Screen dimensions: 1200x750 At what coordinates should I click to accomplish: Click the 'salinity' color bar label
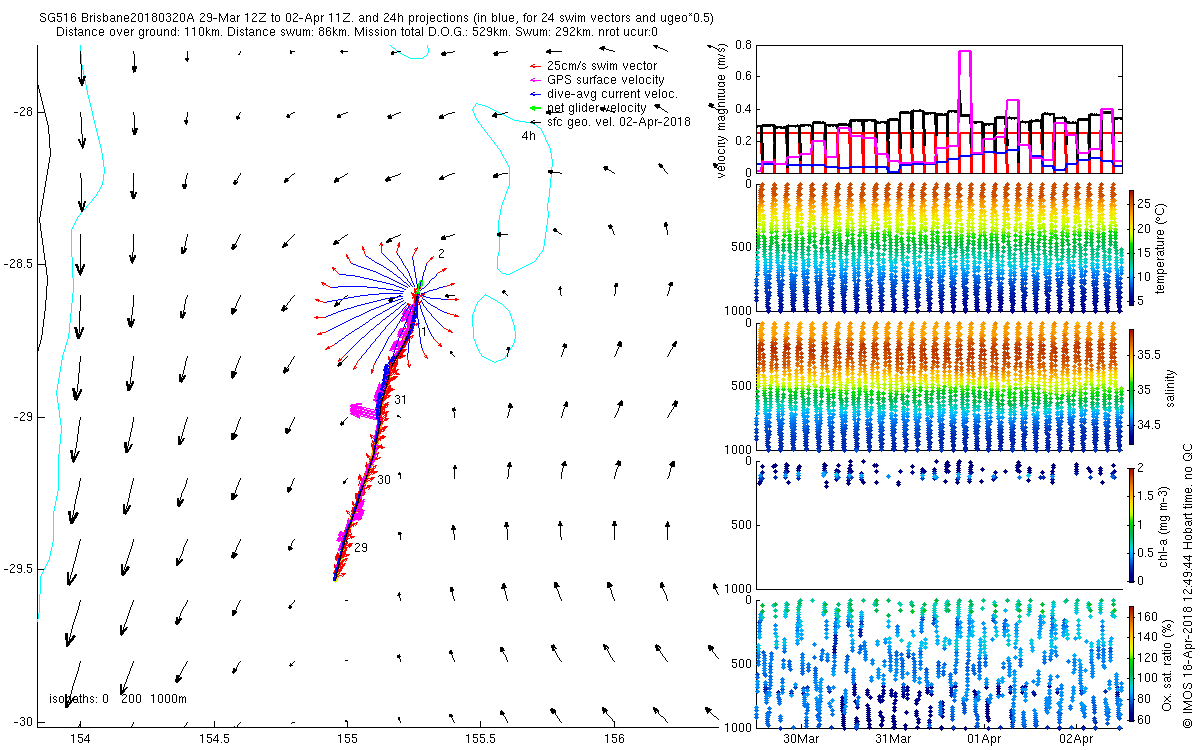[1169, 388]
